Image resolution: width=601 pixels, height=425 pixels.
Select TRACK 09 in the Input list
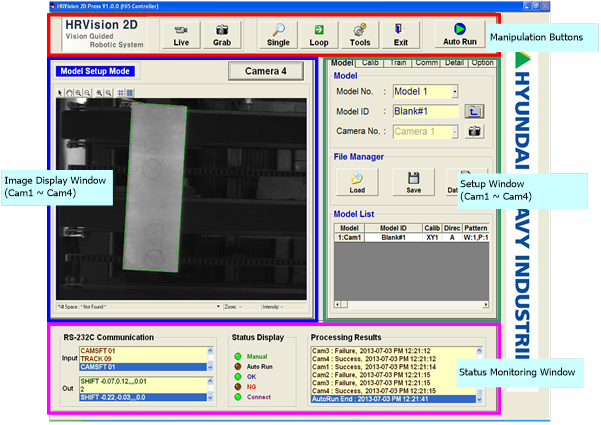pyautogui.click(x=143, y=359)
